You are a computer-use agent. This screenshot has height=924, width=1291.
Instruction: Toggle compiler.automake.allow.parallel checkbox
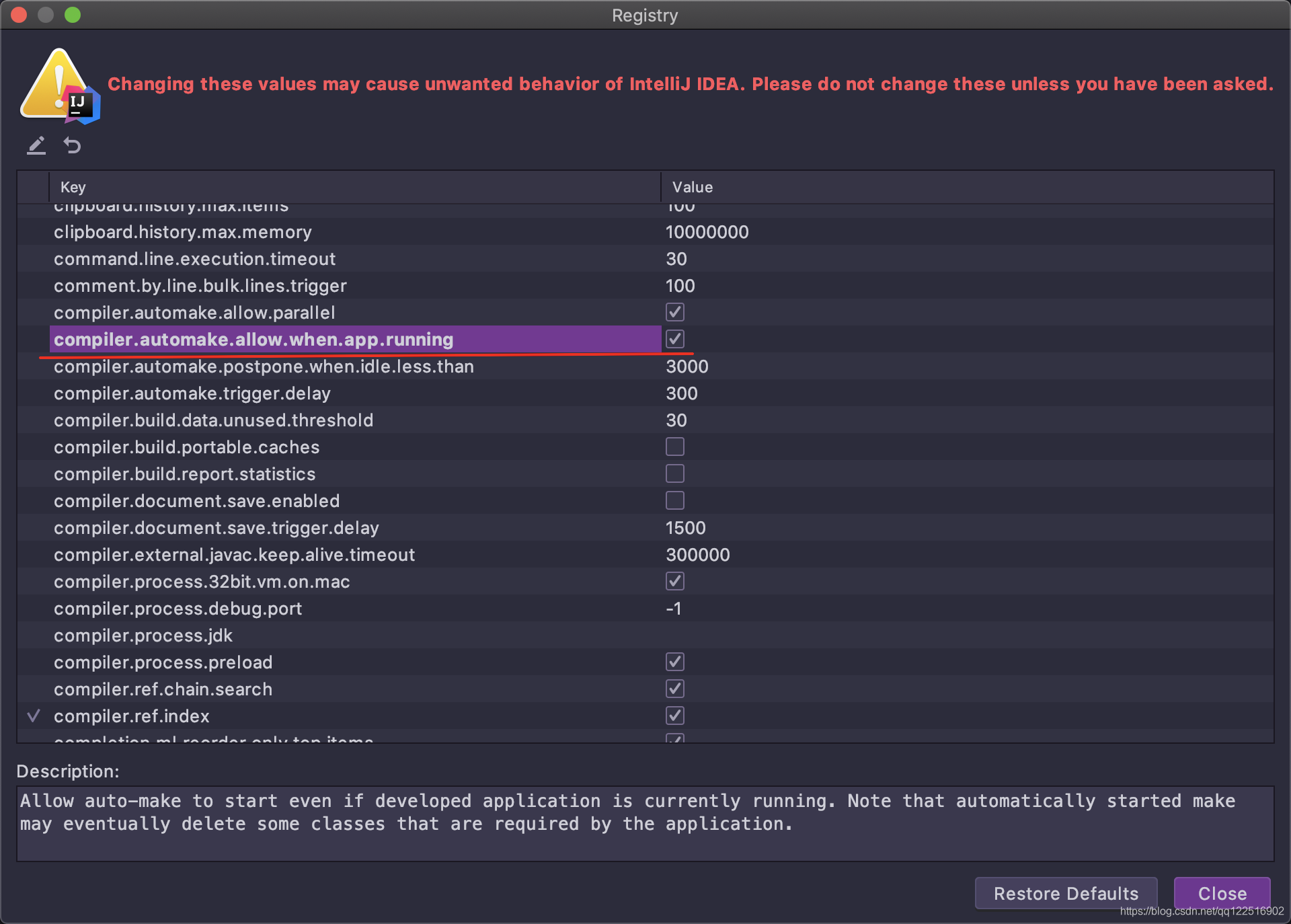tap(675, 312)
